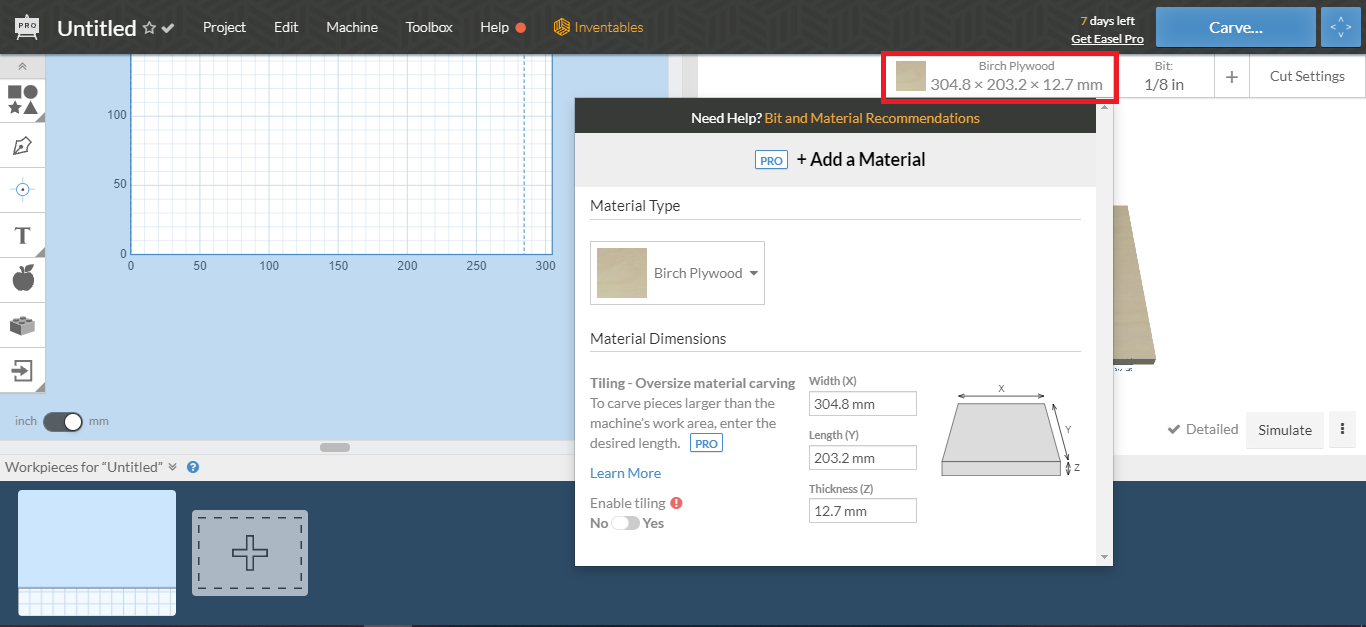Click the Simulate button
This screenshot has height=627, width=1366.
[x=1285, y=430]
